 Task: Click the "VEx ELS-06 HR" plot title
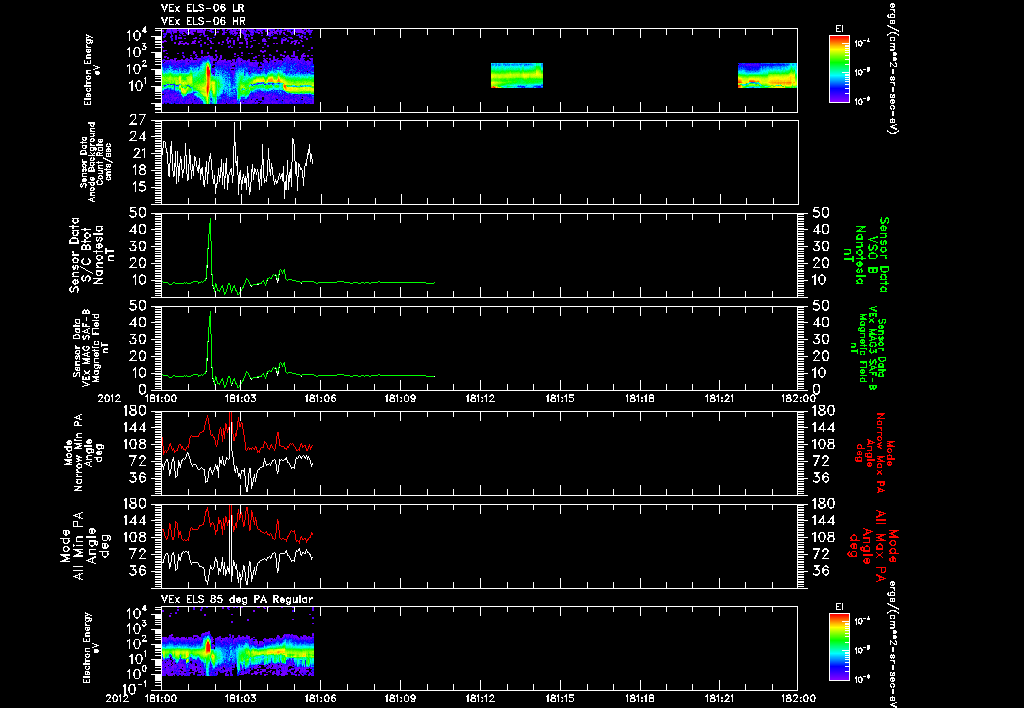tap(202, 22)
